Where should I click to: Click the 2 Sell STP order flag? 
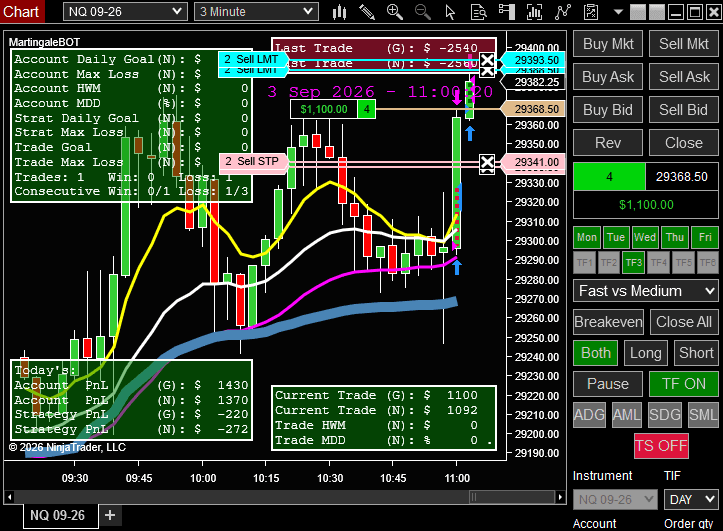point(252,161)
